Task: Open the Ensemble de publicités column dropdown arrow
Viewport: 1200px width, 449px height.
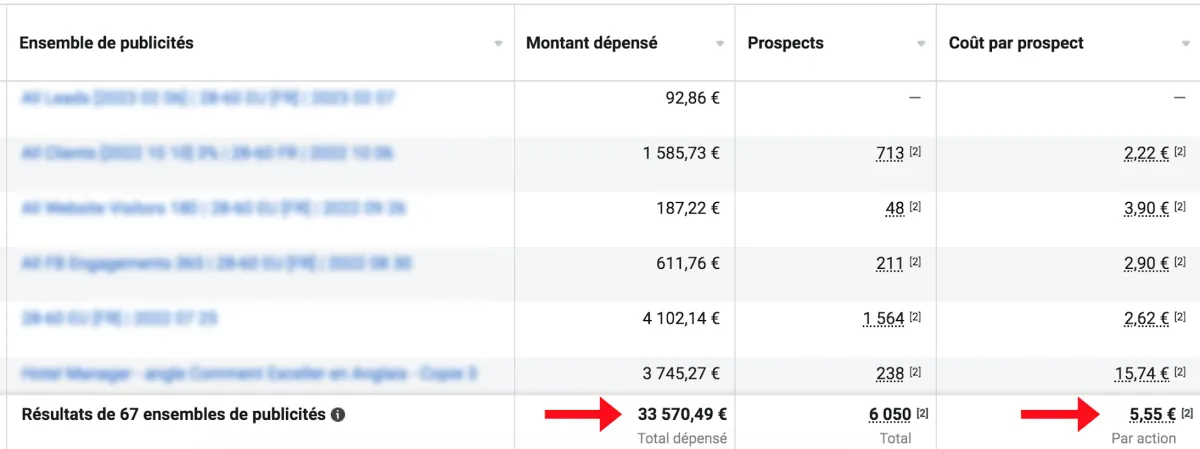Action: [498, 44]
